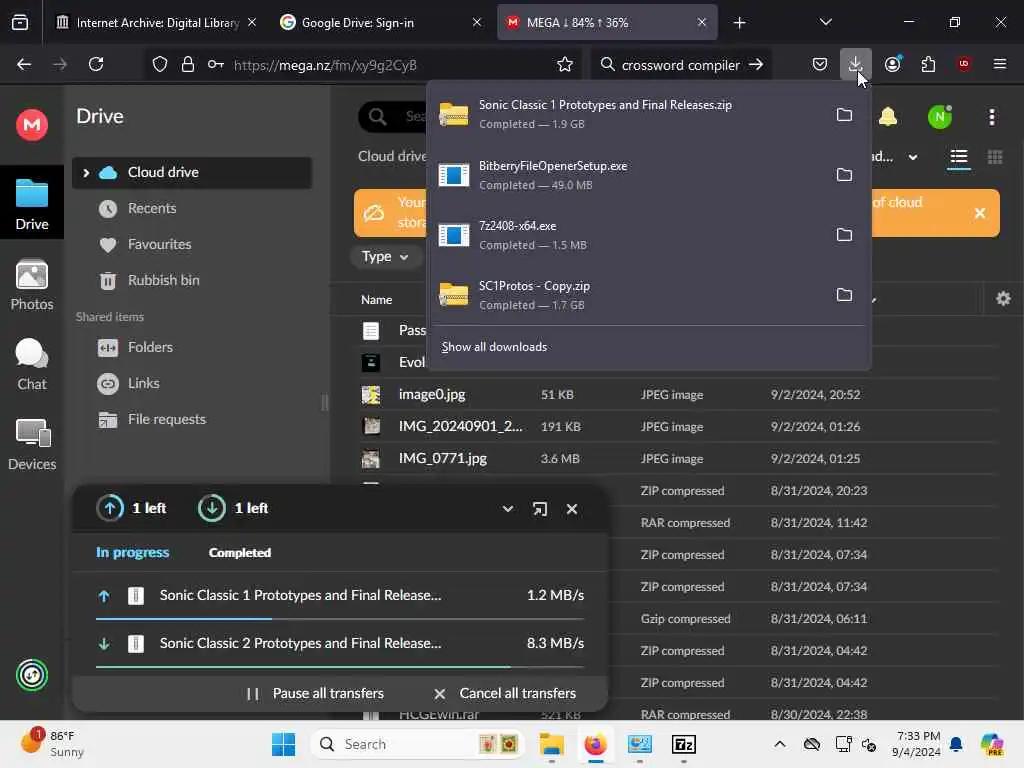
Task: Show folder for 7z2408-x64.exe download
Action: pos(844,235)
